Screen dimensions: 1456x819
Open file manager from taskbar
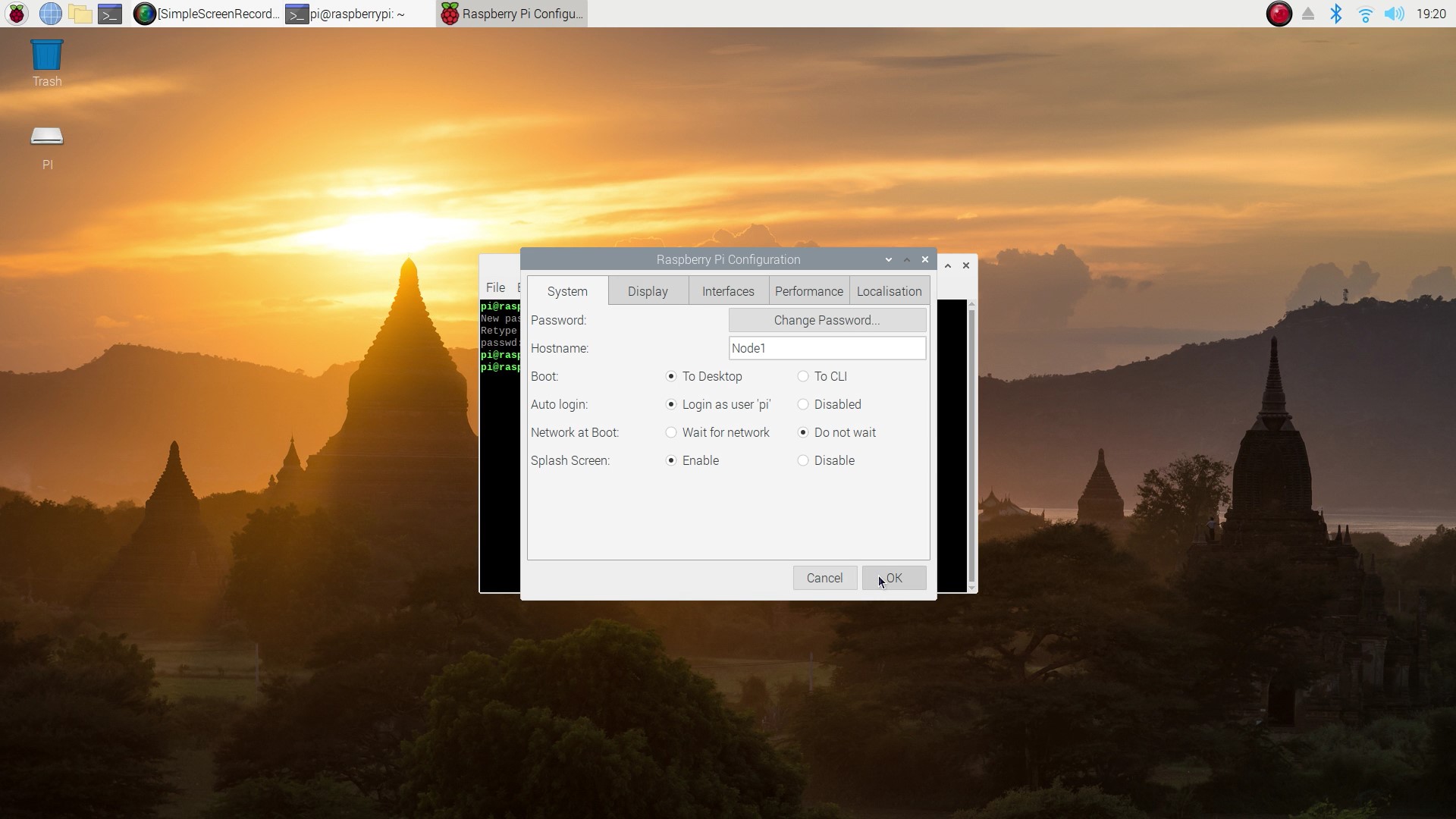pos(82,13)
